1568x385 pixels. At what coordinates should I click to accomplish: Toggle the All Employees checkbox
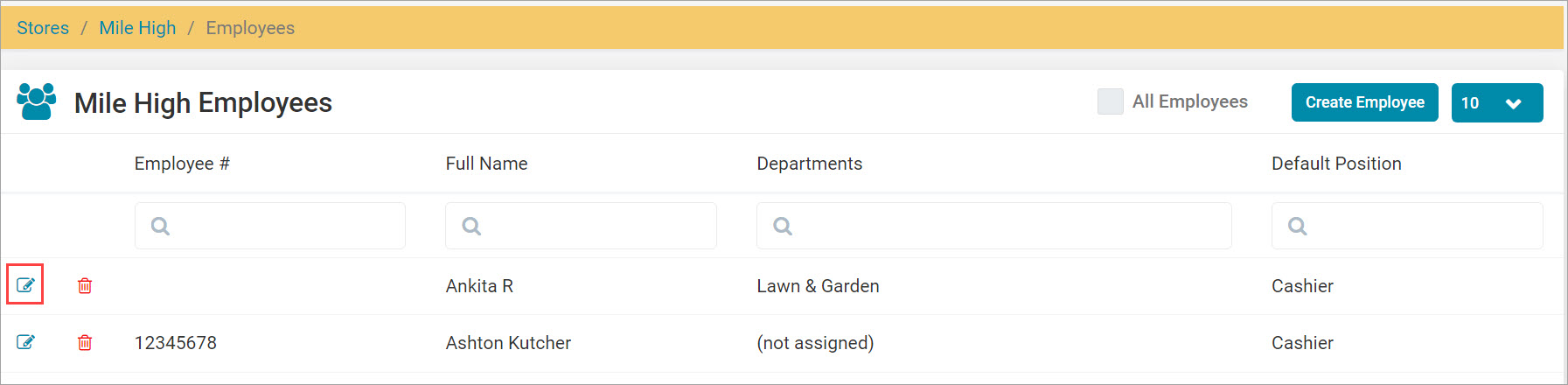pyautogui.click(x=1111, y=101)
